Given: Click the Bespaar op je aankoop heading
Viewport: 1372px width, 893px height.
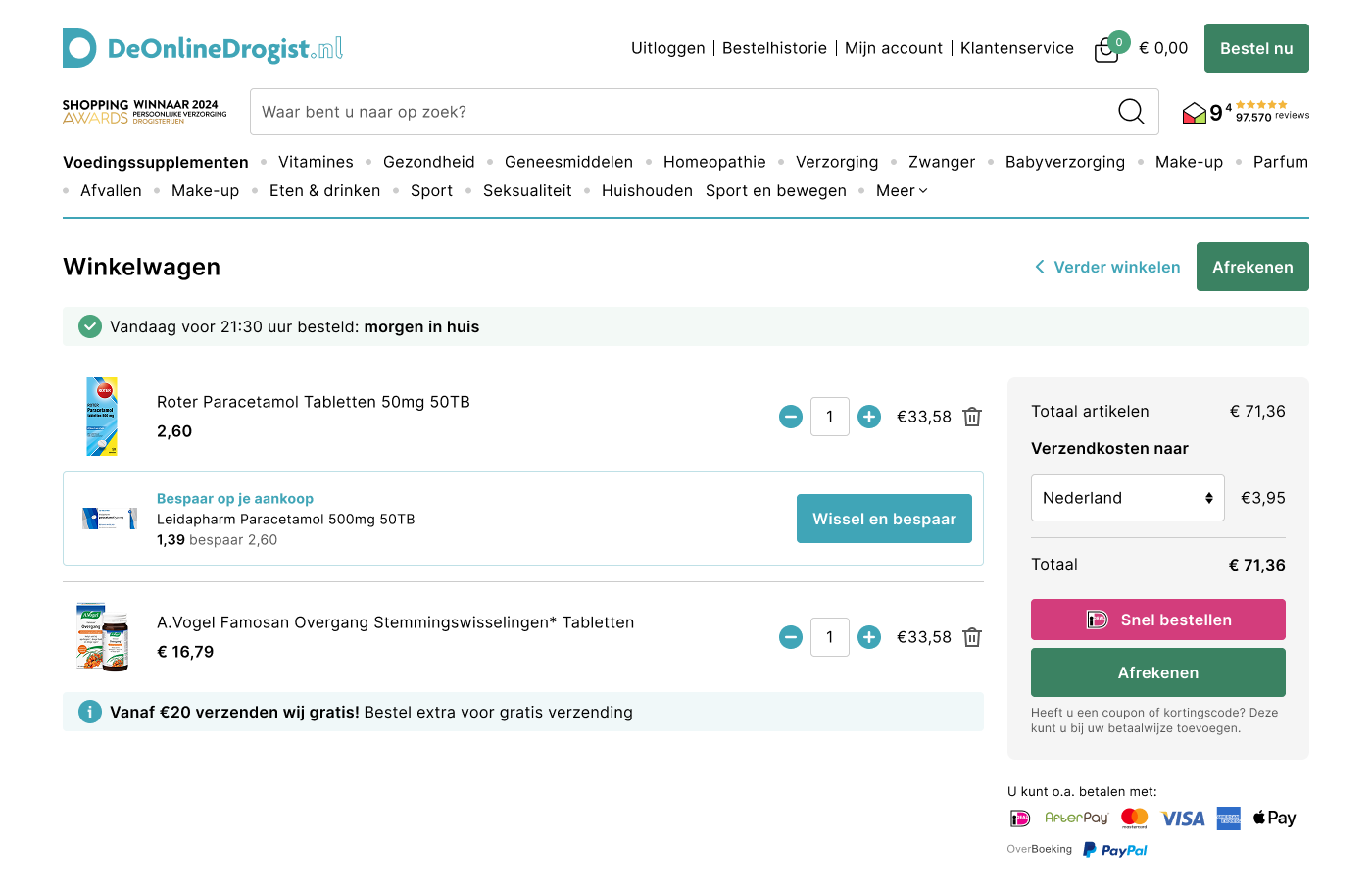Looking at the screenshot, I should [235, 499].
